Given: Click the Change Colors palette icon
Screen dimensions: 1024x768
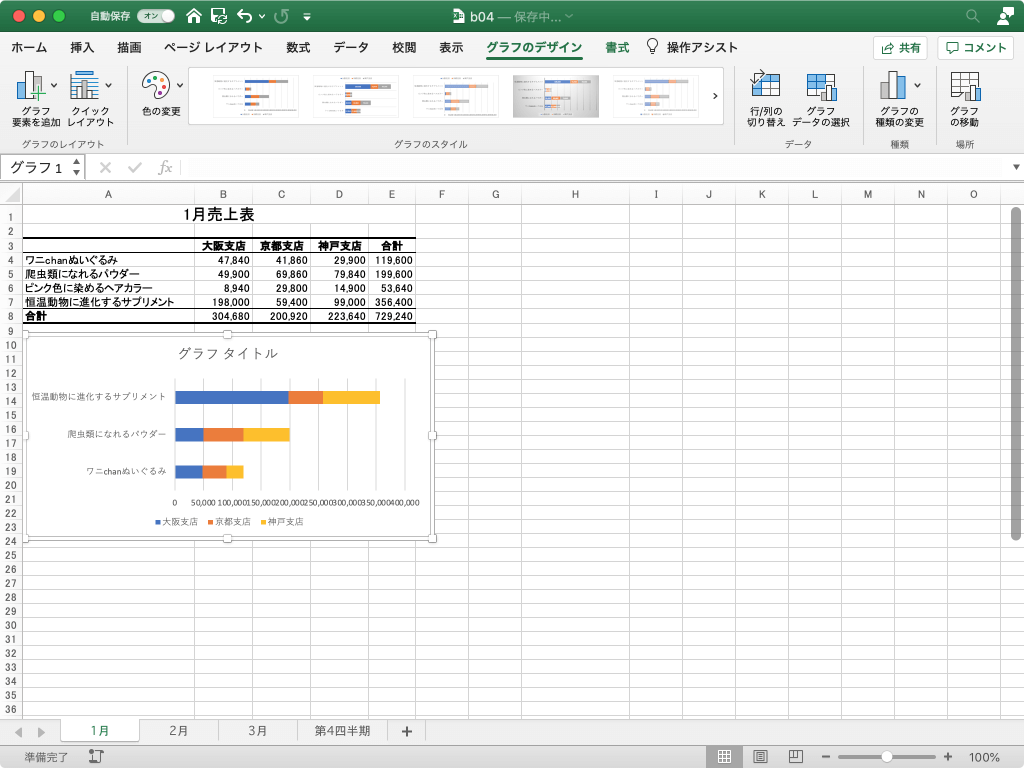Looking at the screenshot, I should [155, 85].
